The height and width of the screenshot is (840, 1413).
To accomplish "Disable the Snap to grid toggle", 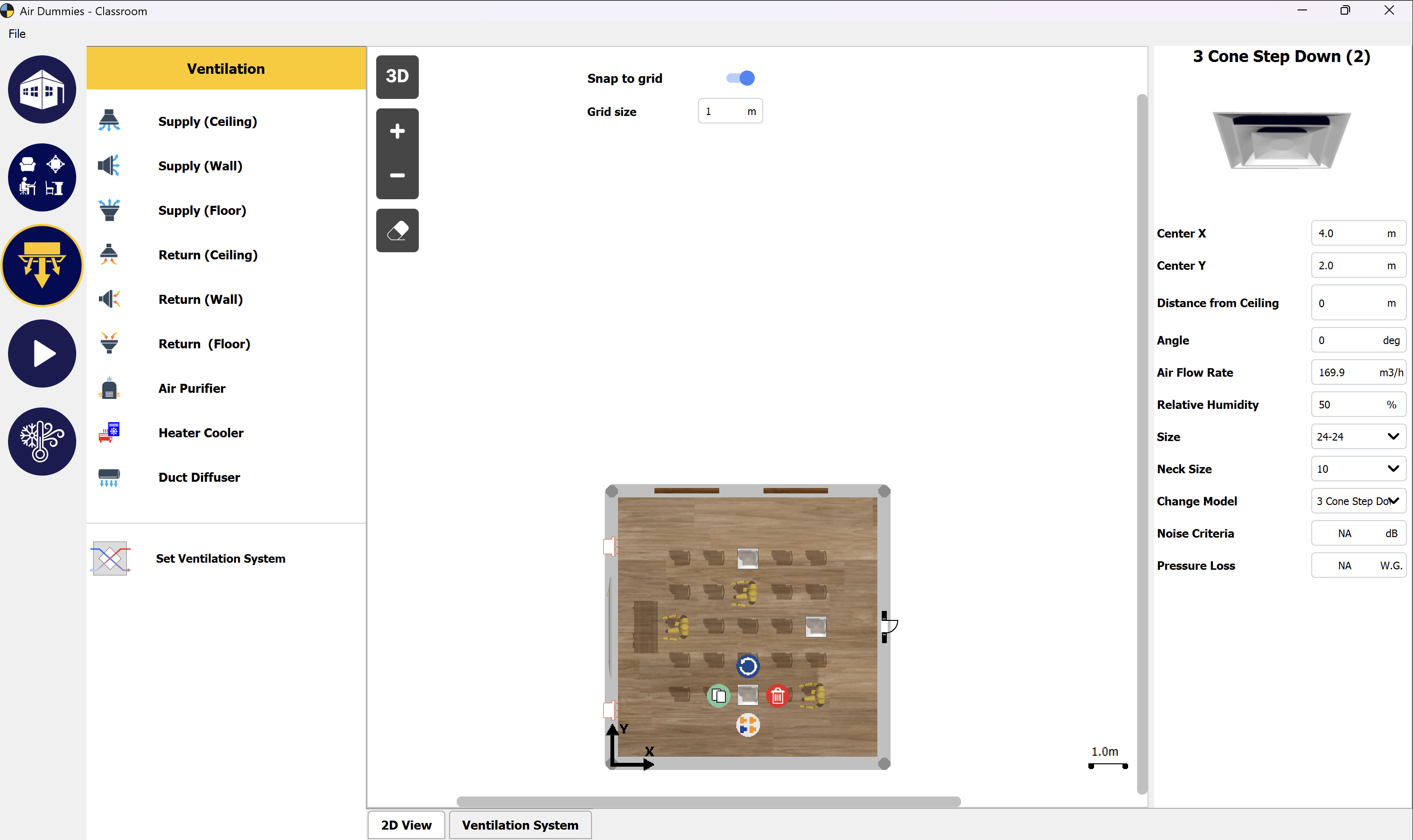I will (740, 78).
